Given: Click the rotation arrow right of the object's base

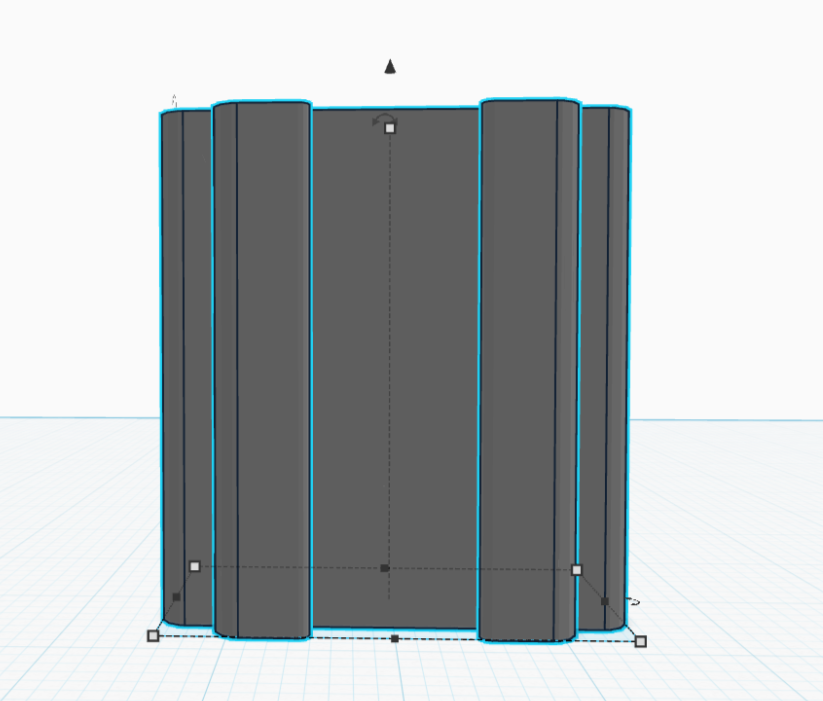Looking at the screenshot, I should point(634,602).
